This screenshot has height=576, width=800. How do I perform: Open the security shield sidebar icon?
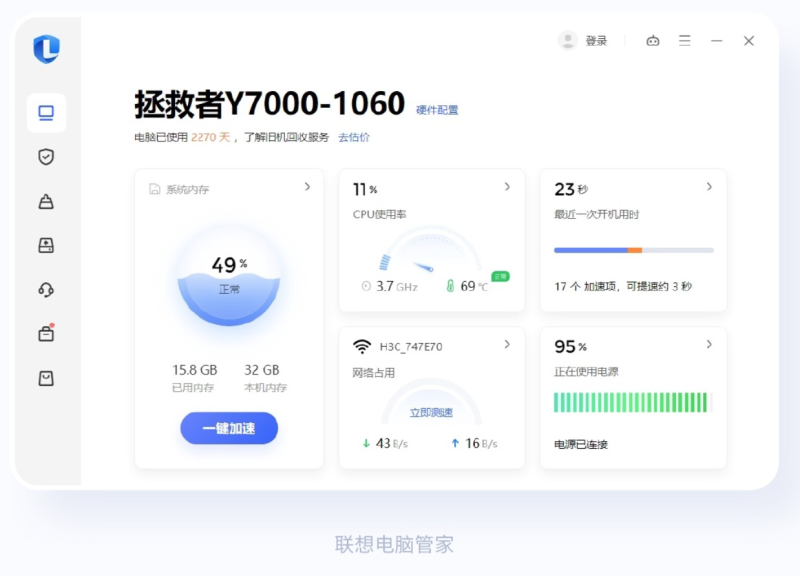[x=46, y=157]
